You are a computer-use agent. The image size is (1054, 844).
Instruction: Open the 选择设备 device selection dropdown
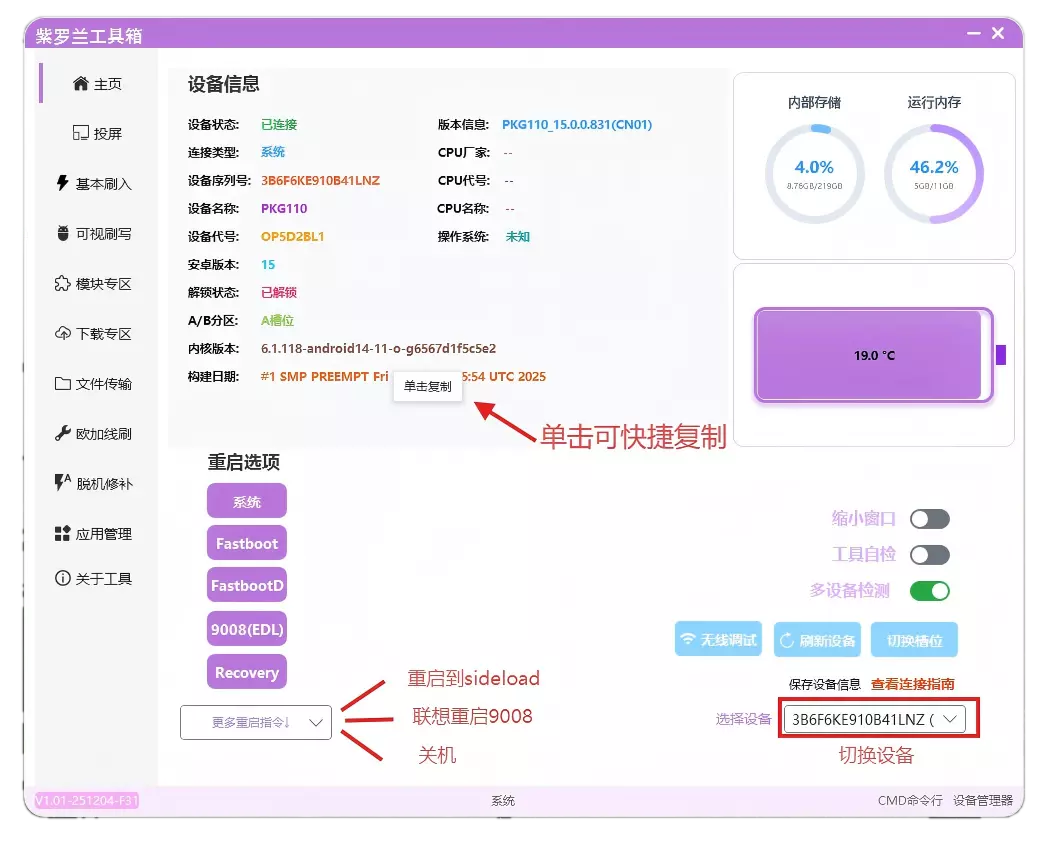pos(876,718)
